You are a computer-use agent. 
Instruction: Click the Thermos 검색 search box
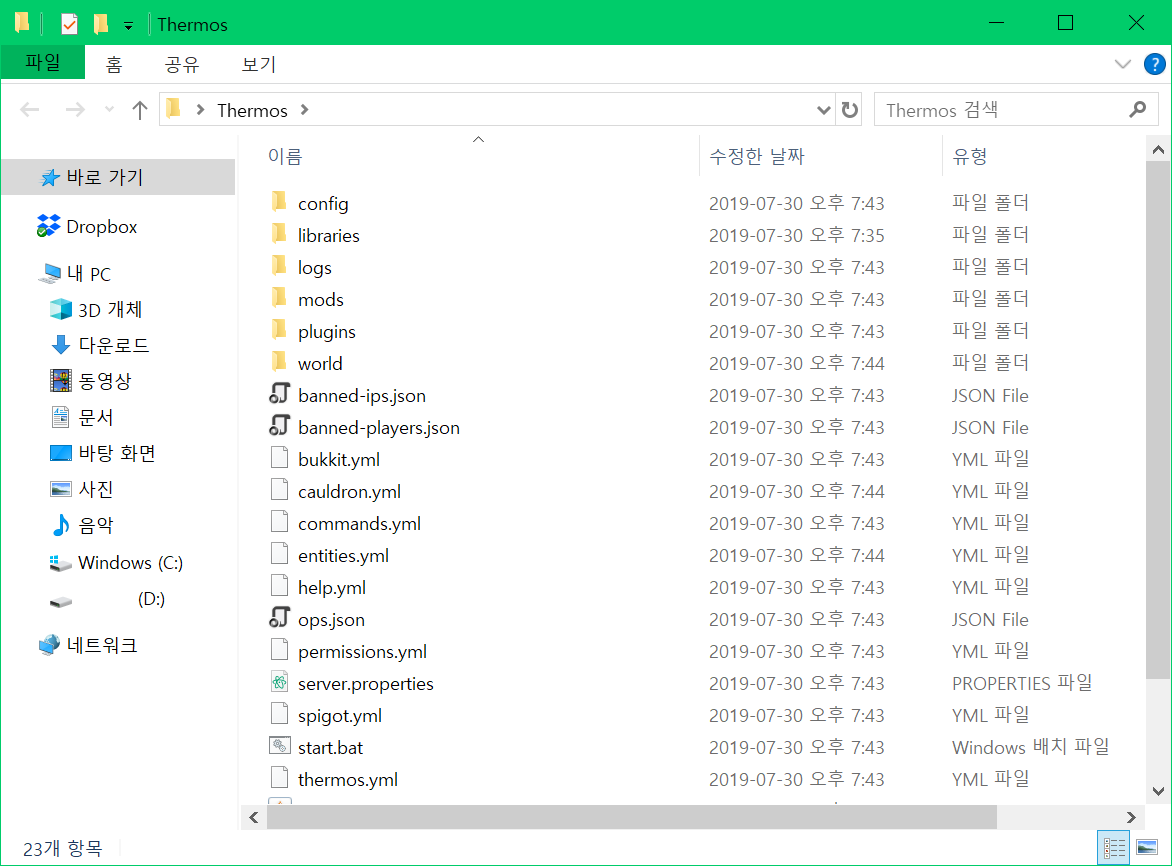[1016, 110]
